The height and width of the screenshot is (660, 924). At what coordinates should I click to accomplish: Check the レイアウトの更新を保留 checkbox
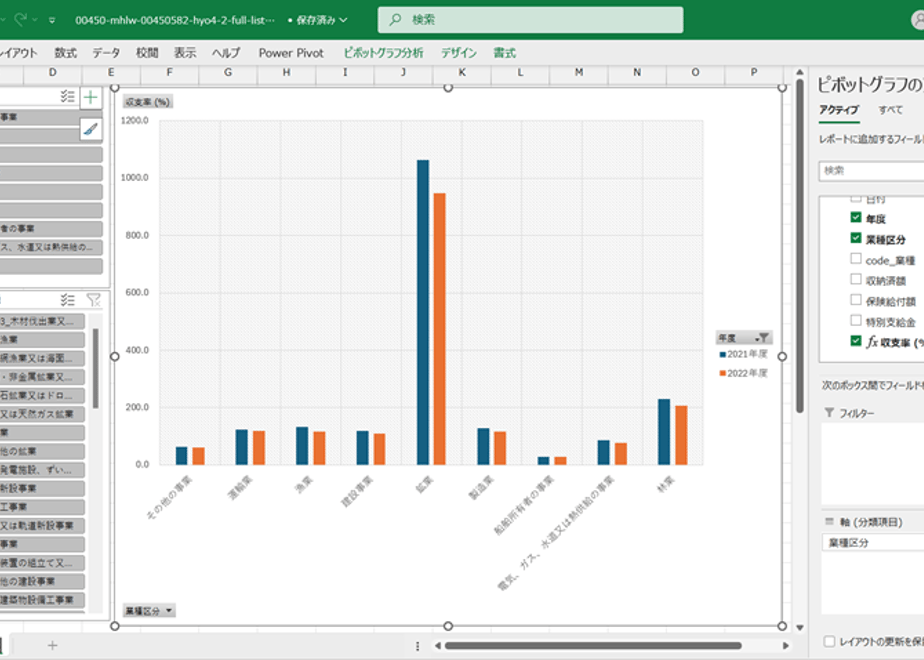[829, 641]
